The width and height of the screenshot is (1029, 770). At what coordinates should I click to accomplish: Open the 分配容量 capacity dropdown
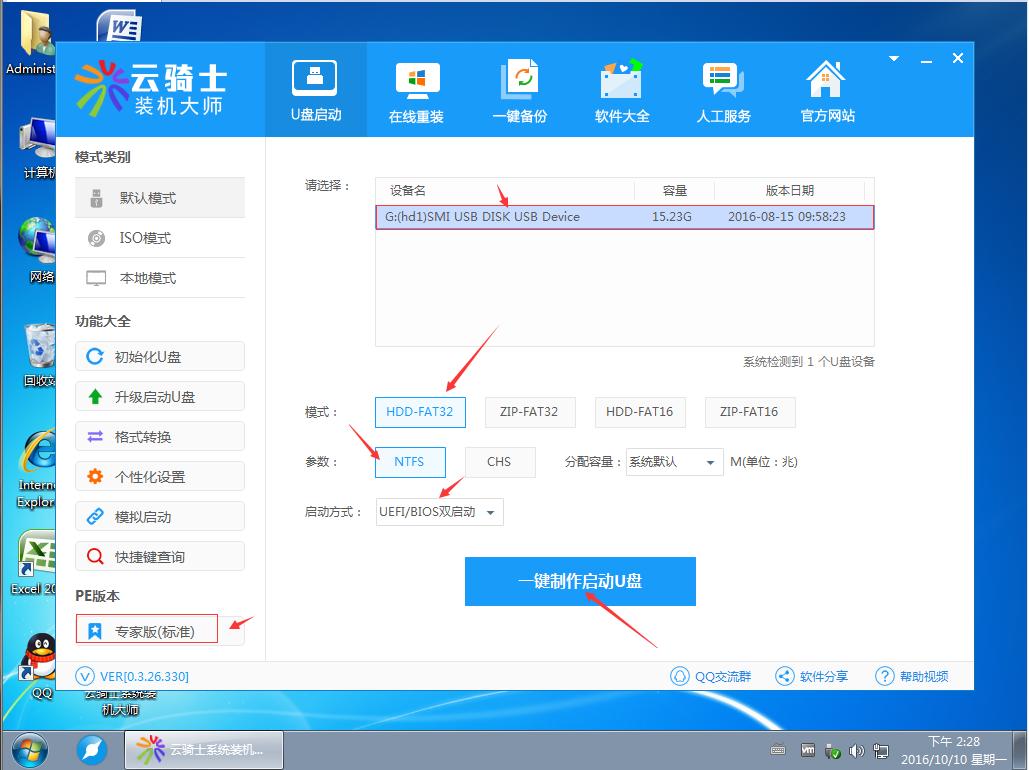click(674, 462)
